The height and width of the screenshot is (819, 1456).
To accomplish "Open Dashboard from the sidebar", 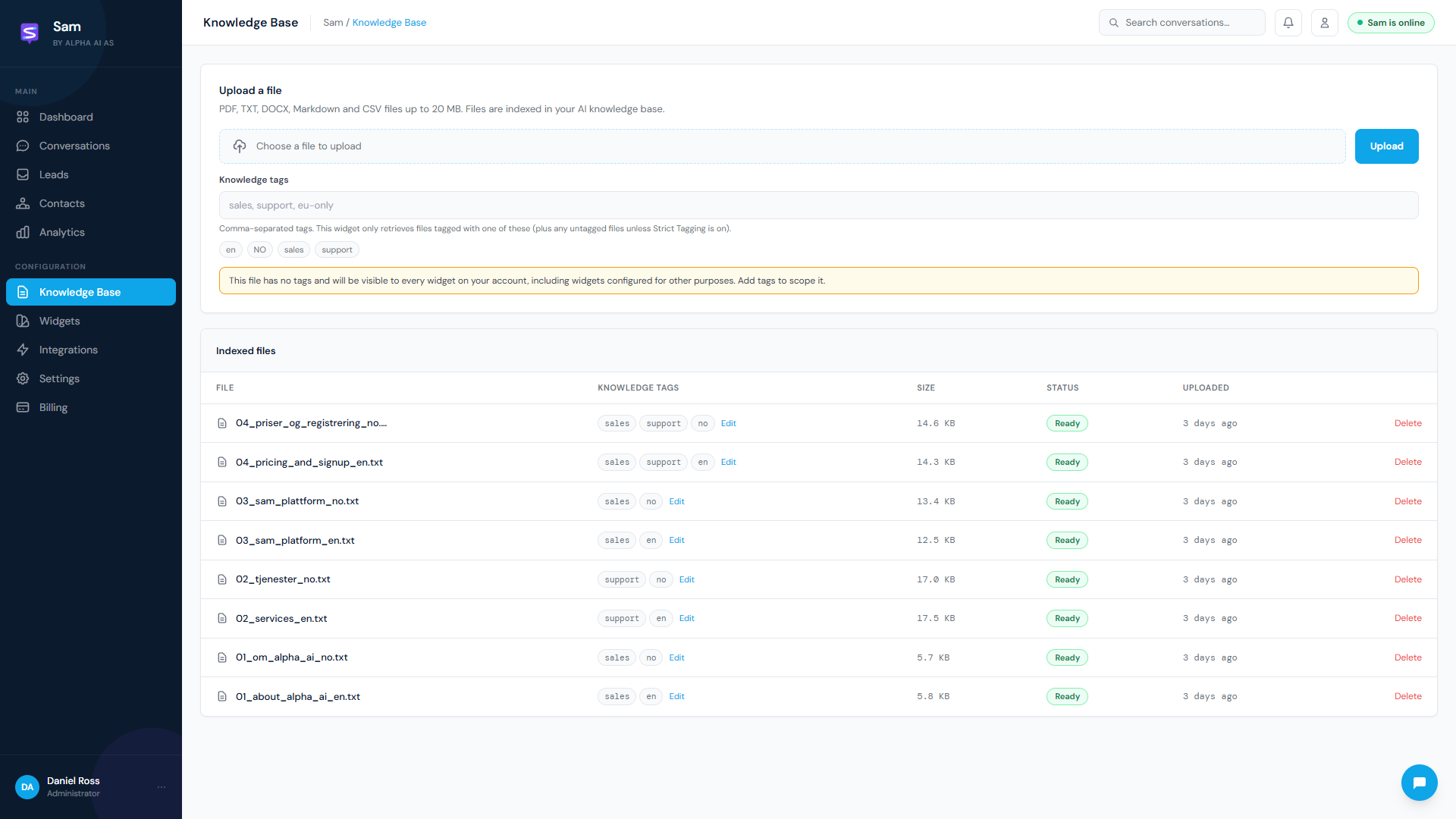I will 91,117.
